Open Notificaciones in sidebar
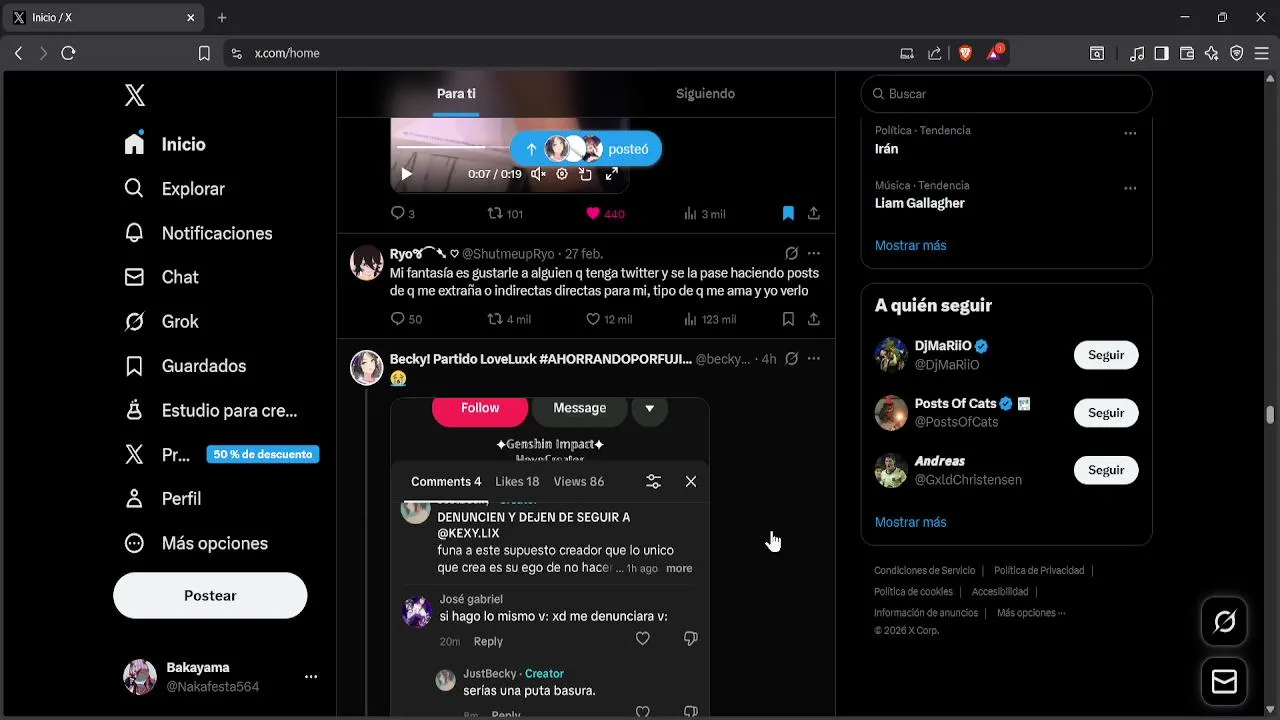 click(x=198, y=233)
